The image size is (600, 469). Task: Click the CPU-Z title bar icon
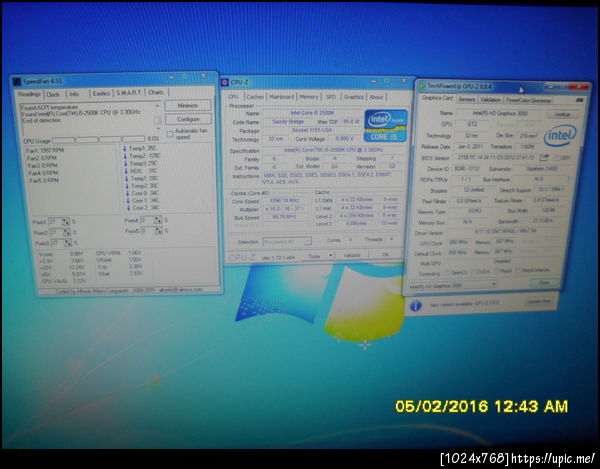pyautogui.click(x=225, y=82)
